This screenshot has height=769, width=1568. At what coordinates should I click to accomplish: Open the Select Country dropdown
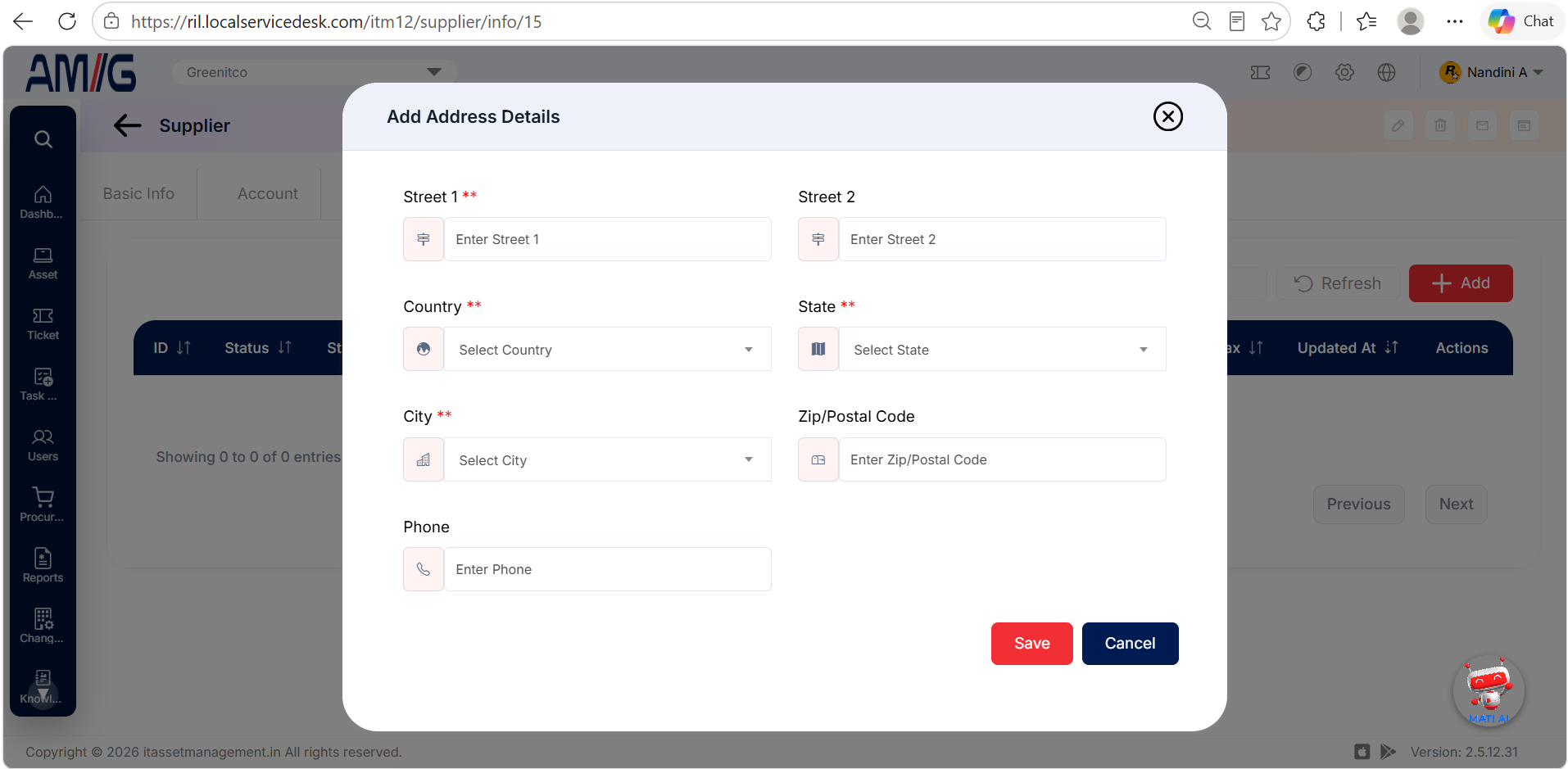(x=607, y=349)
